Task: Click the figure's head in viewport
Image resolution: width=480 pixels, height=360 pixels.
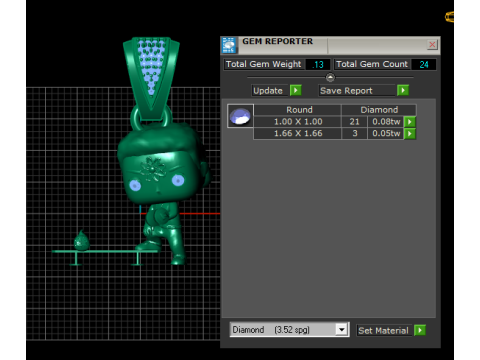Action: point(162,163)
